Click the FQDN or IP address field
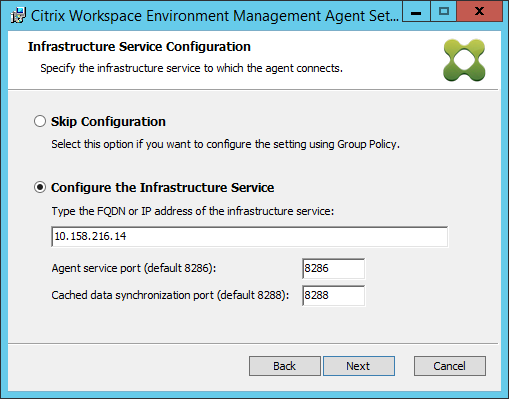The height and width of the screenshot is (399, 509). (x=250, y=237)
